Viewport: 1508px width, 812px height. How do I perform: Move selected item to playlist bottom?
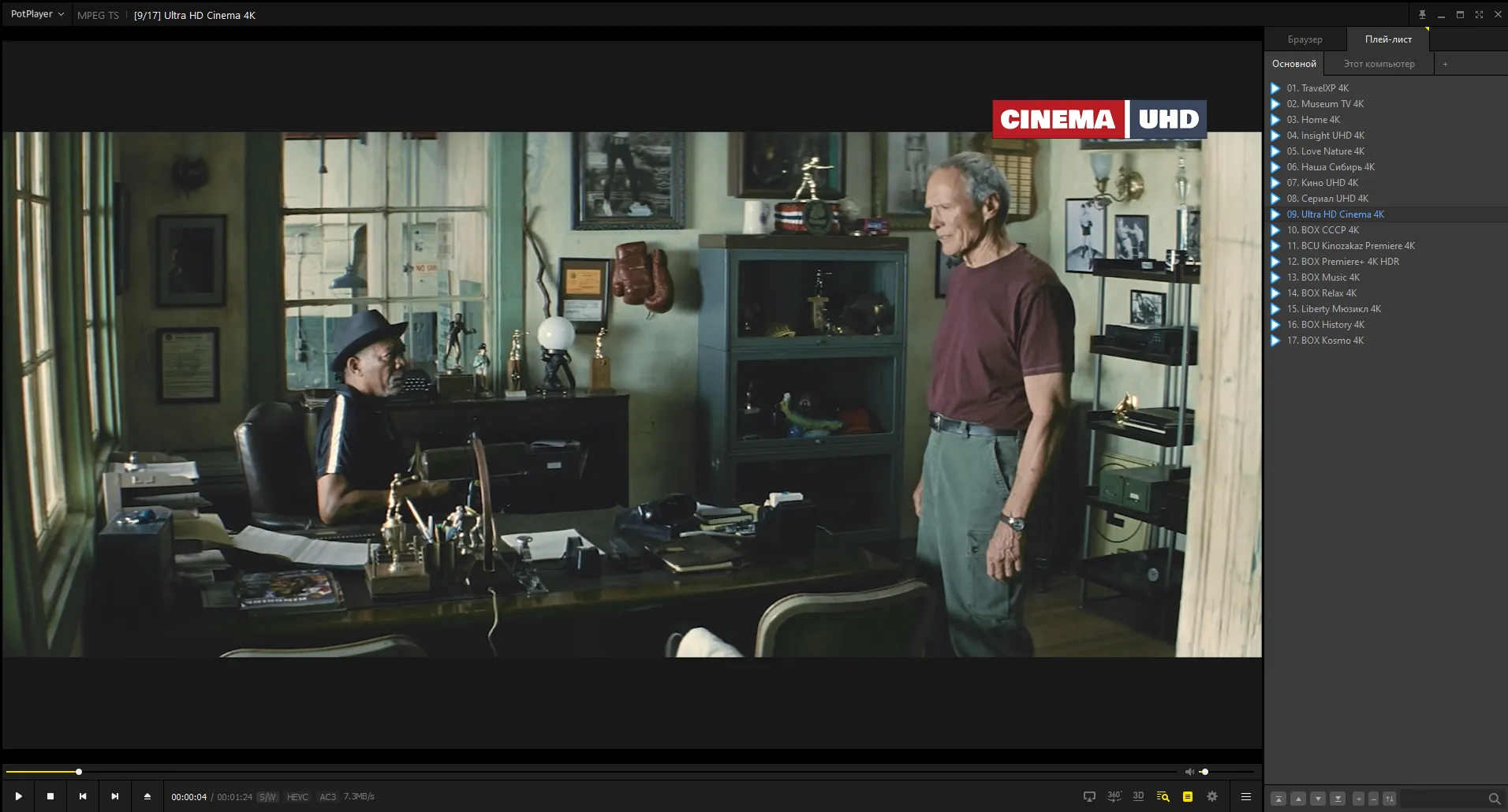[x=1338, y=799]
